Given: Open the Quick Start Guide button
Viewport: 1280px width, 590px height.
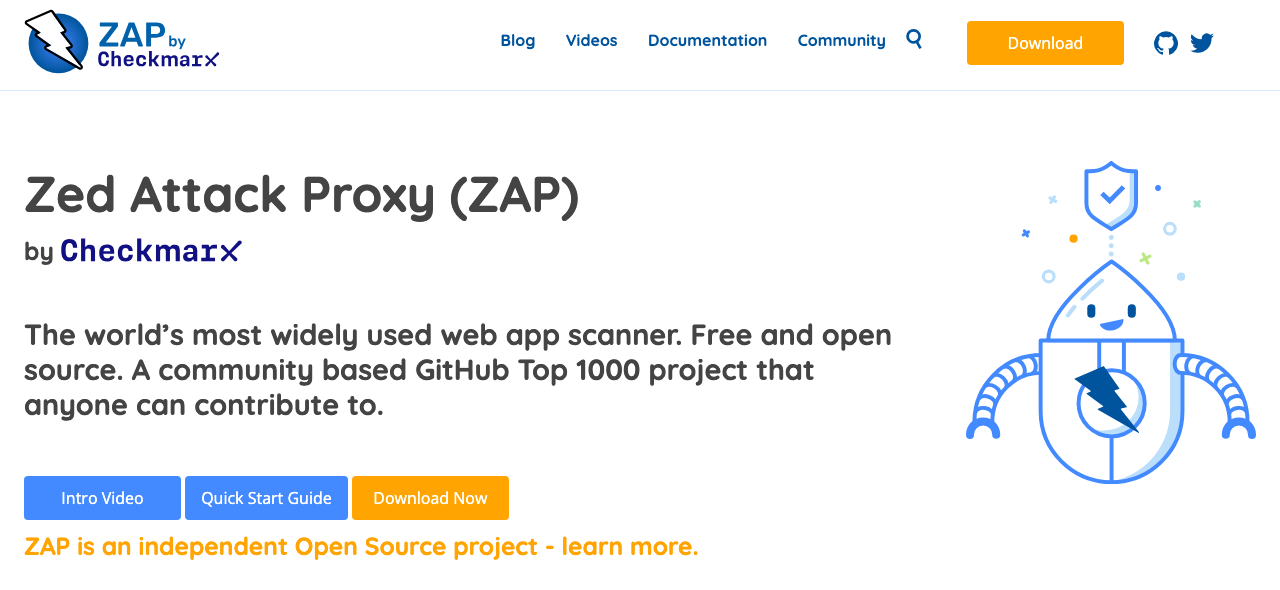Looking at the screenshot, I should tap(266, 498).
